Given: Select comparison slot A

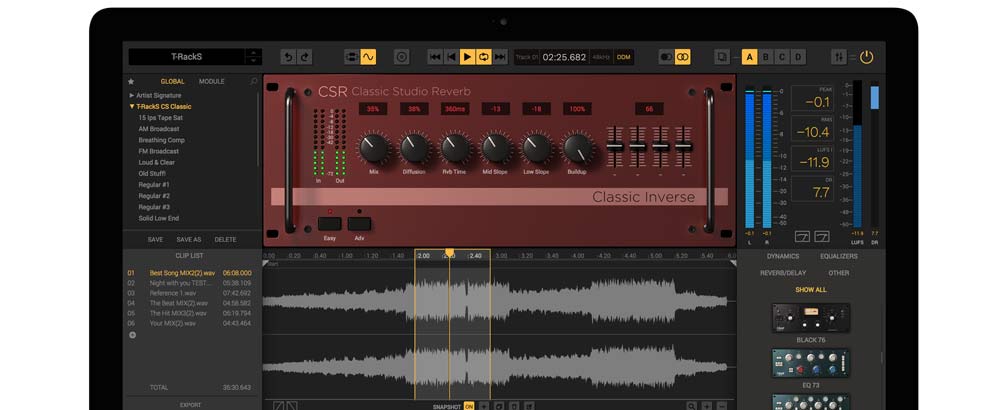Looking at the screenshot, I should tap(749, 57).
